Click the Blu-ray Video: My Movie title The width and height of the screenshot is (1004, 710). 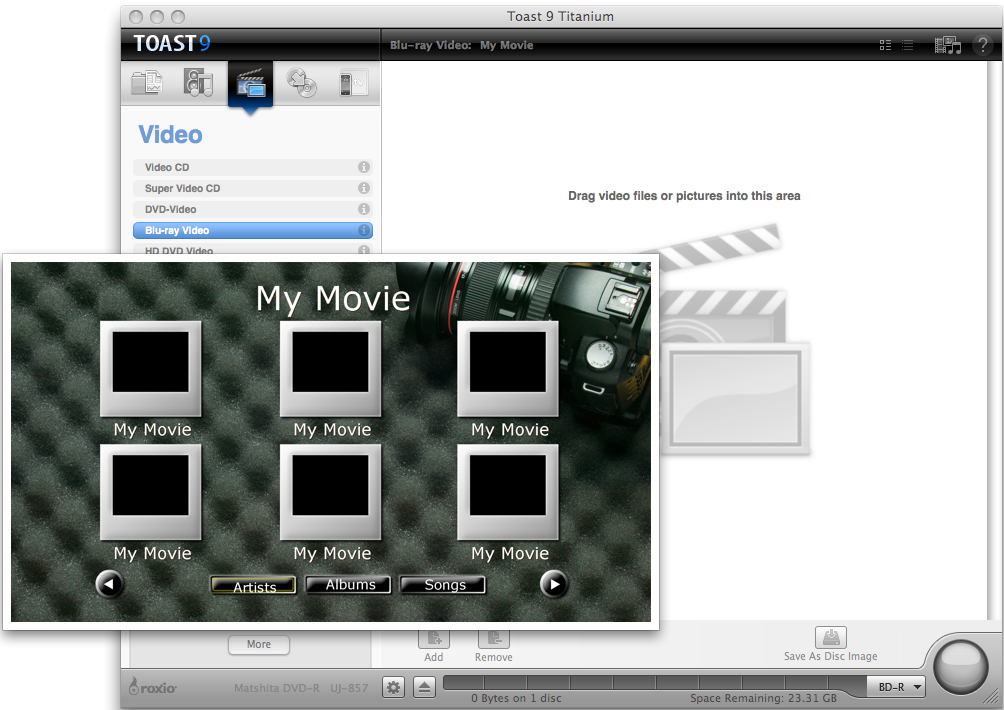(x=462, y=45)
